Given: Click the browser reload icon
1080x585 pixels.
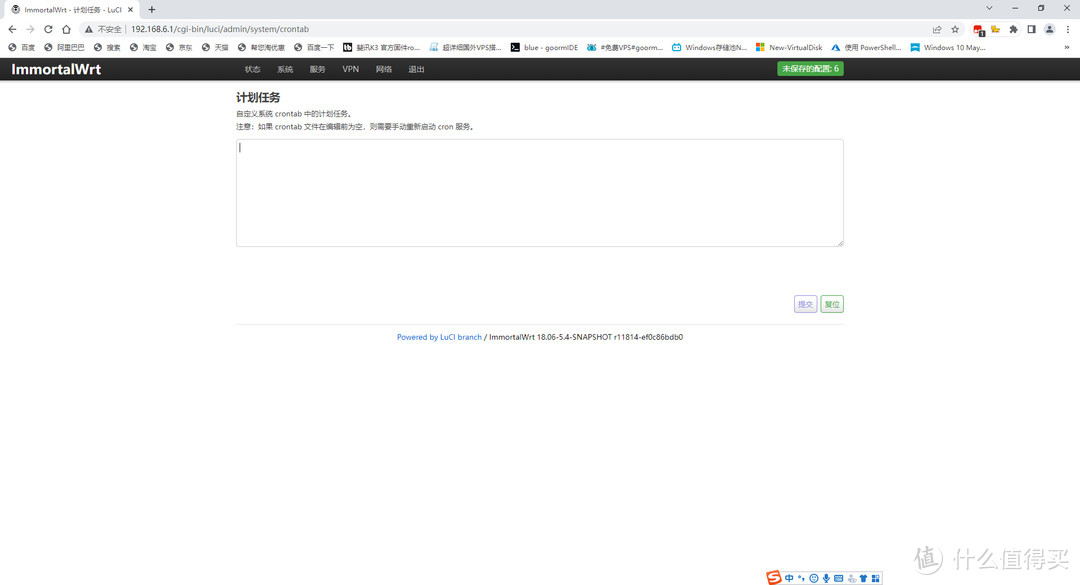Looking at the screenshot, I should click(48, 29).
